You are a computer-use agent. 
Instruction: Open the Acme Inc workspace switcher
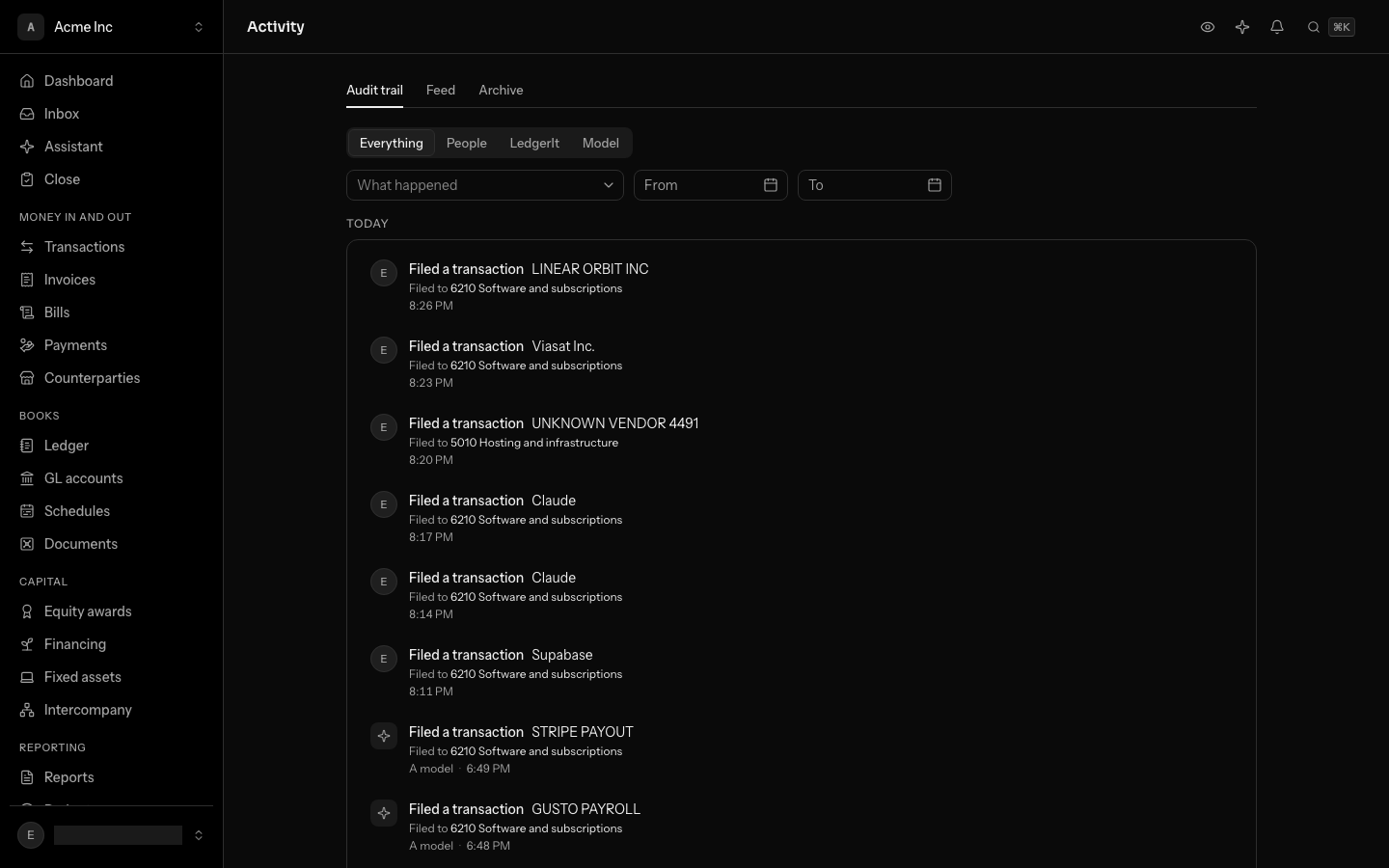pos(112,27)
